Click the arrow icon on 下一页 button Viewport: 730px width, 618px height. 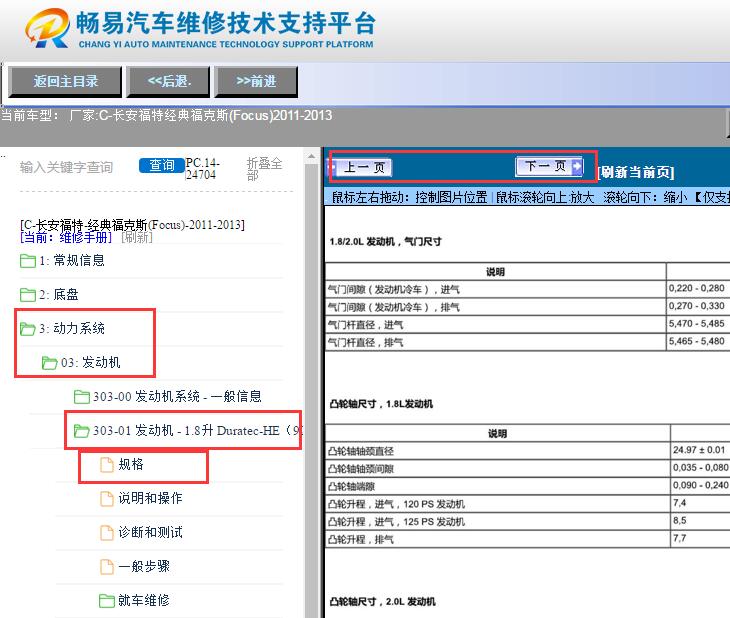(576, 166)
